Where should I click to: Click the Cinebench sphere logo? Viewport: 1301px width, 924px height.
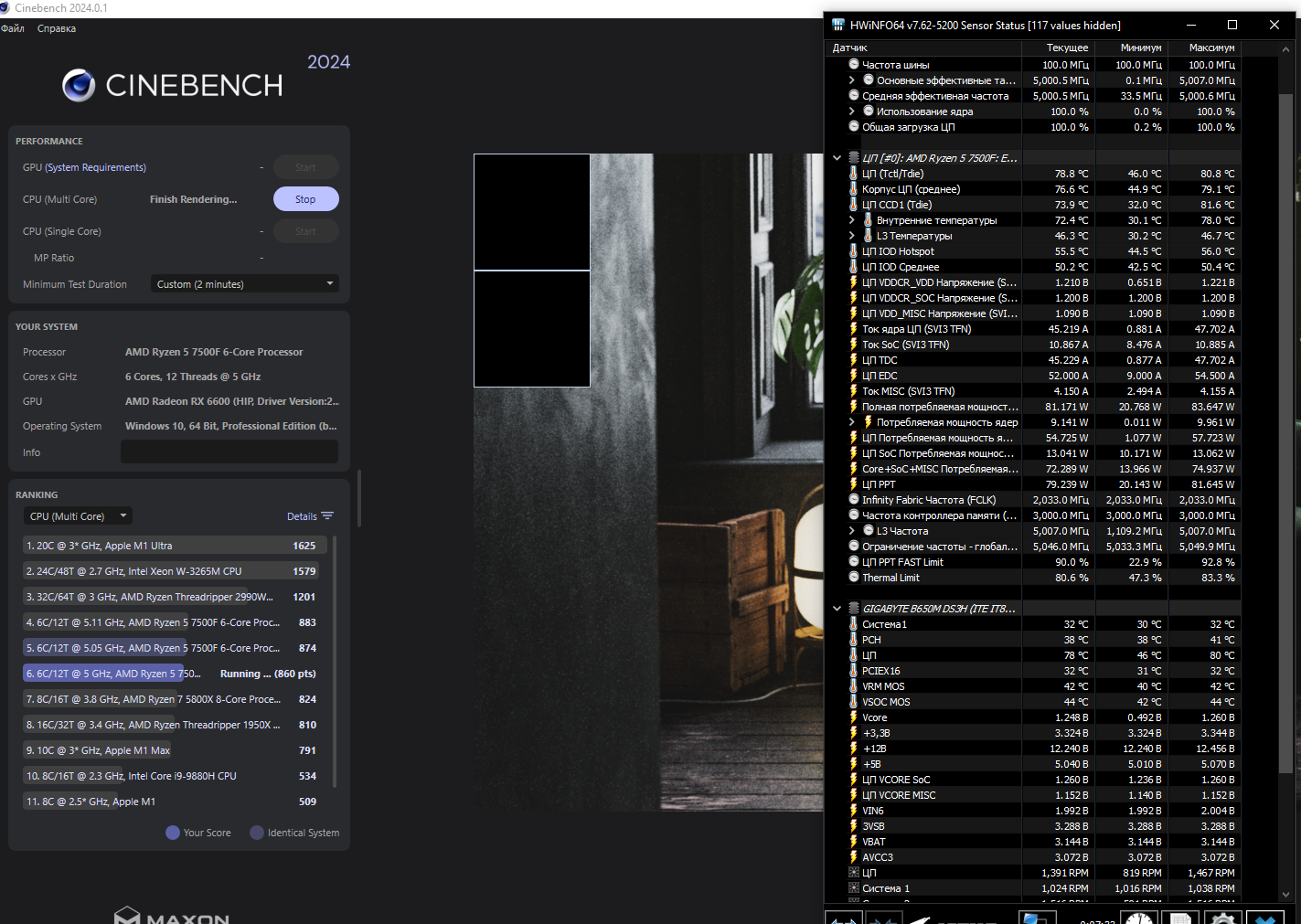[x=79, y=85]
